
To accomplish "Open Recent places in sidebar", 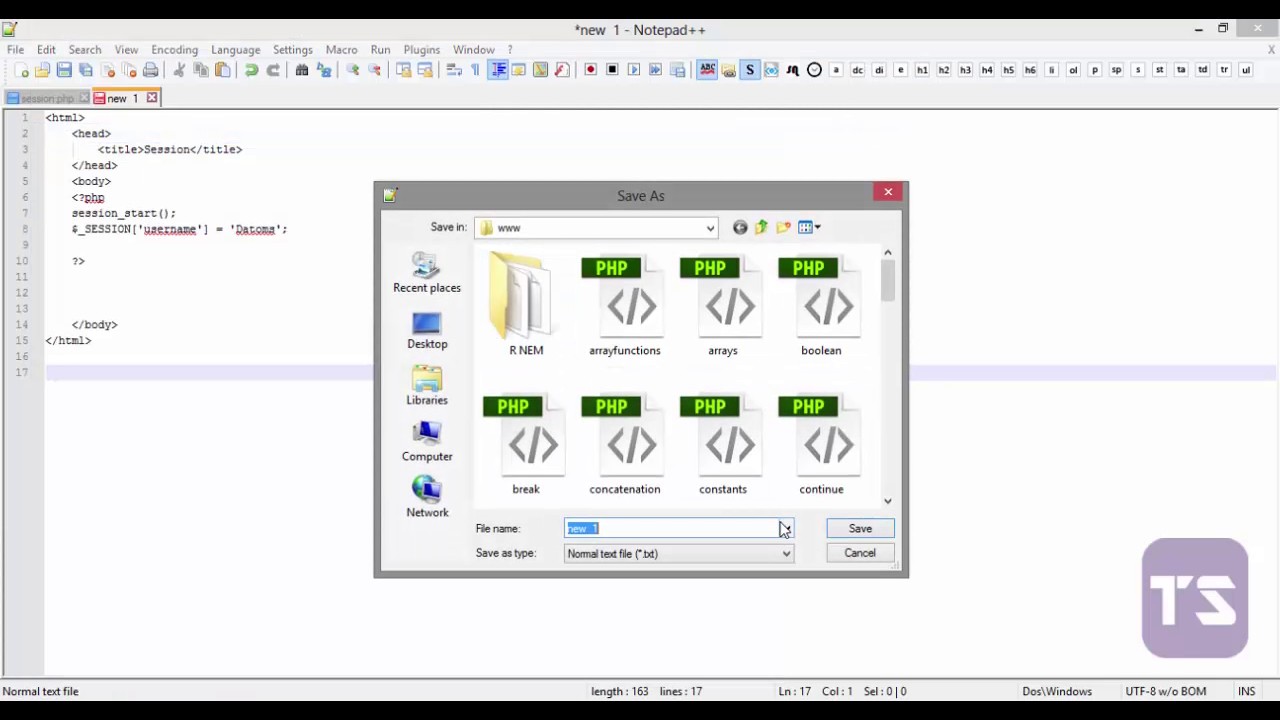I will pyautogui.click(x=427, y=272).
